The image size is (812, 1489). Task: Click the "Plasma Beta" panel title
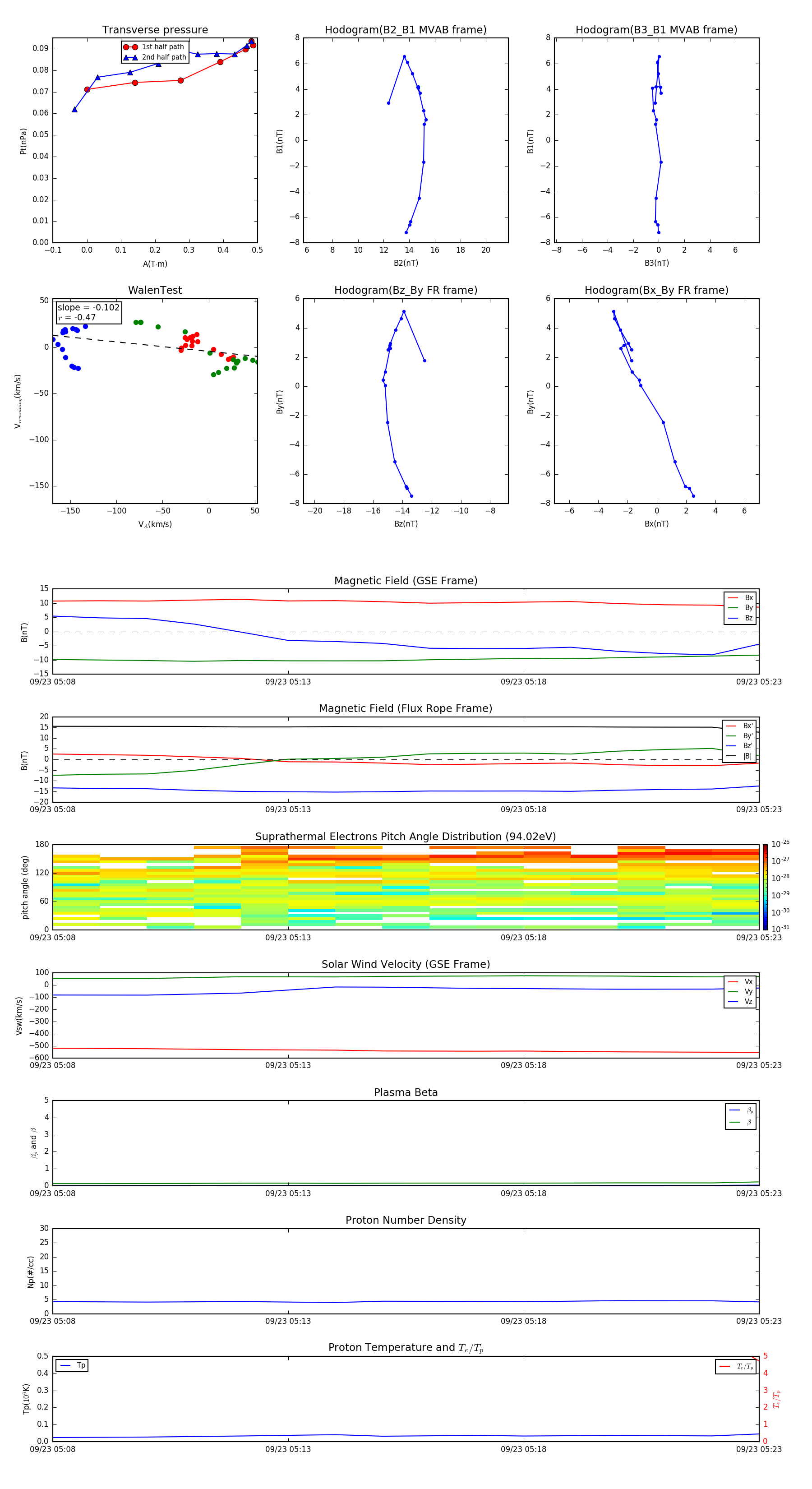406,1092
